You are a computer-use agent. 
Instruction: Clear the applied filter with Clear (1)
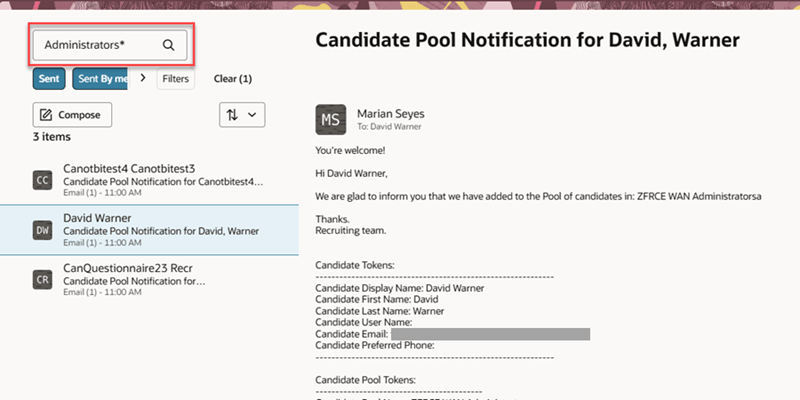(233, 78)
